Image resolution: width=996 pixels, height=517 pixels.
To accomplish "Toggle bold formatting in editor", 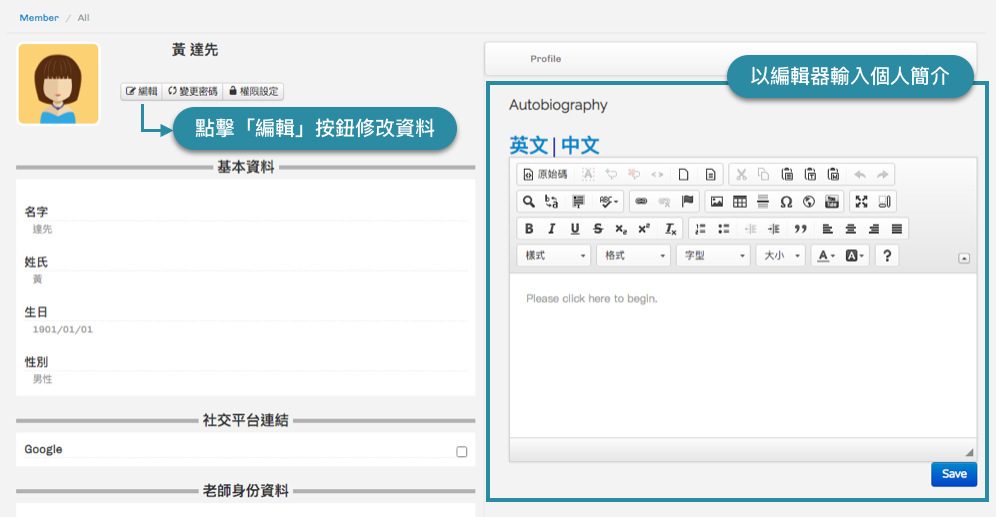I will coord(529,229).
